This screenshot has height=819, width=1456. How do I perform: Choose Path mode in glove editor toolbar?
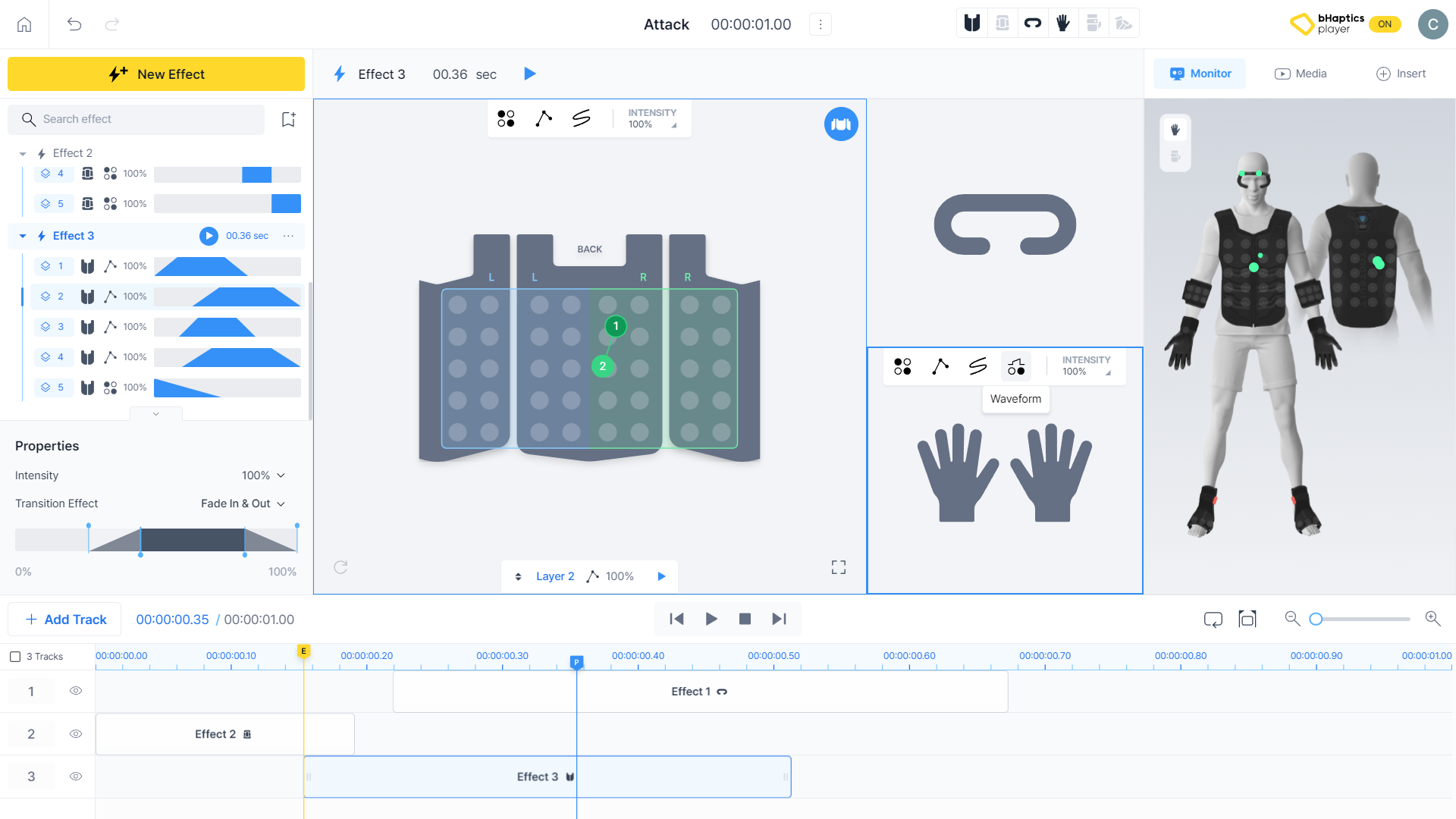940,366
